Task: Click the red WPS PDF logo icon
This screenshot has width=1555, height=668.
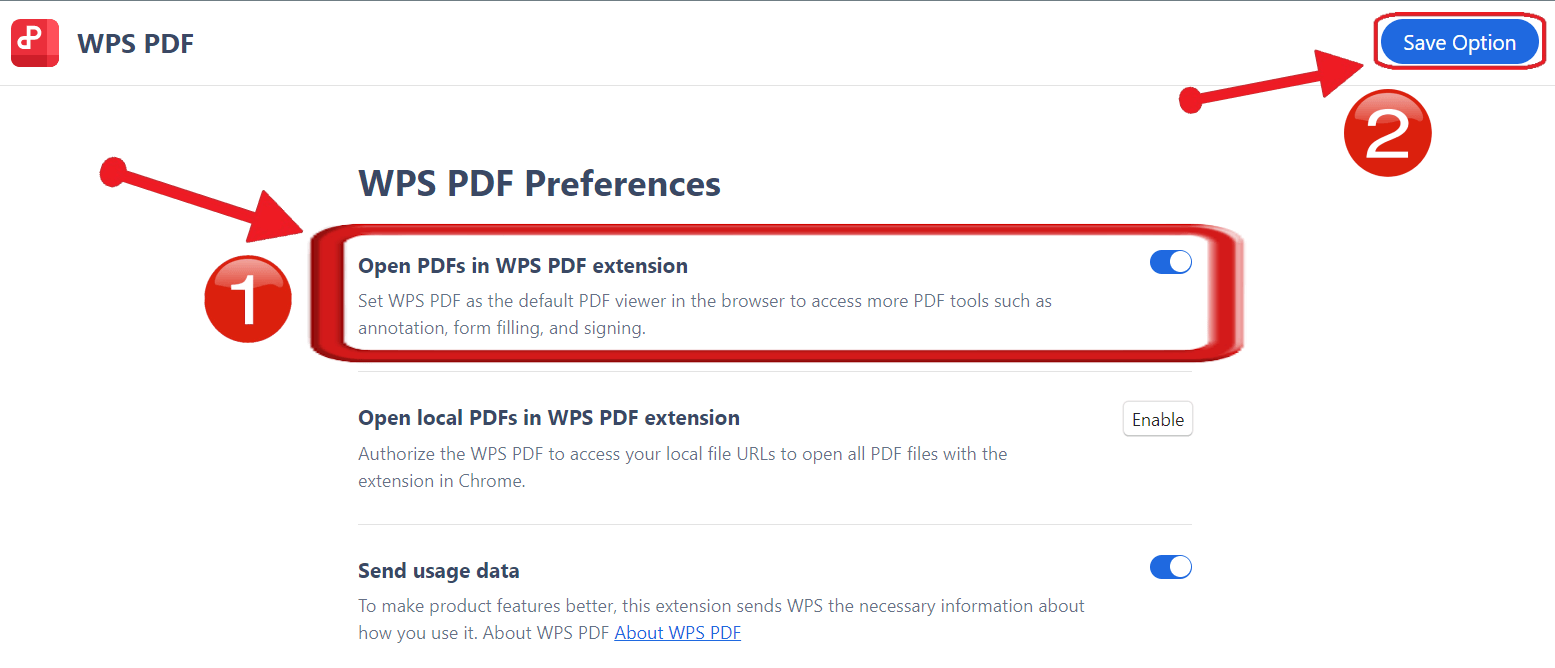Action: pyautogui.click(x=34, y=43)
